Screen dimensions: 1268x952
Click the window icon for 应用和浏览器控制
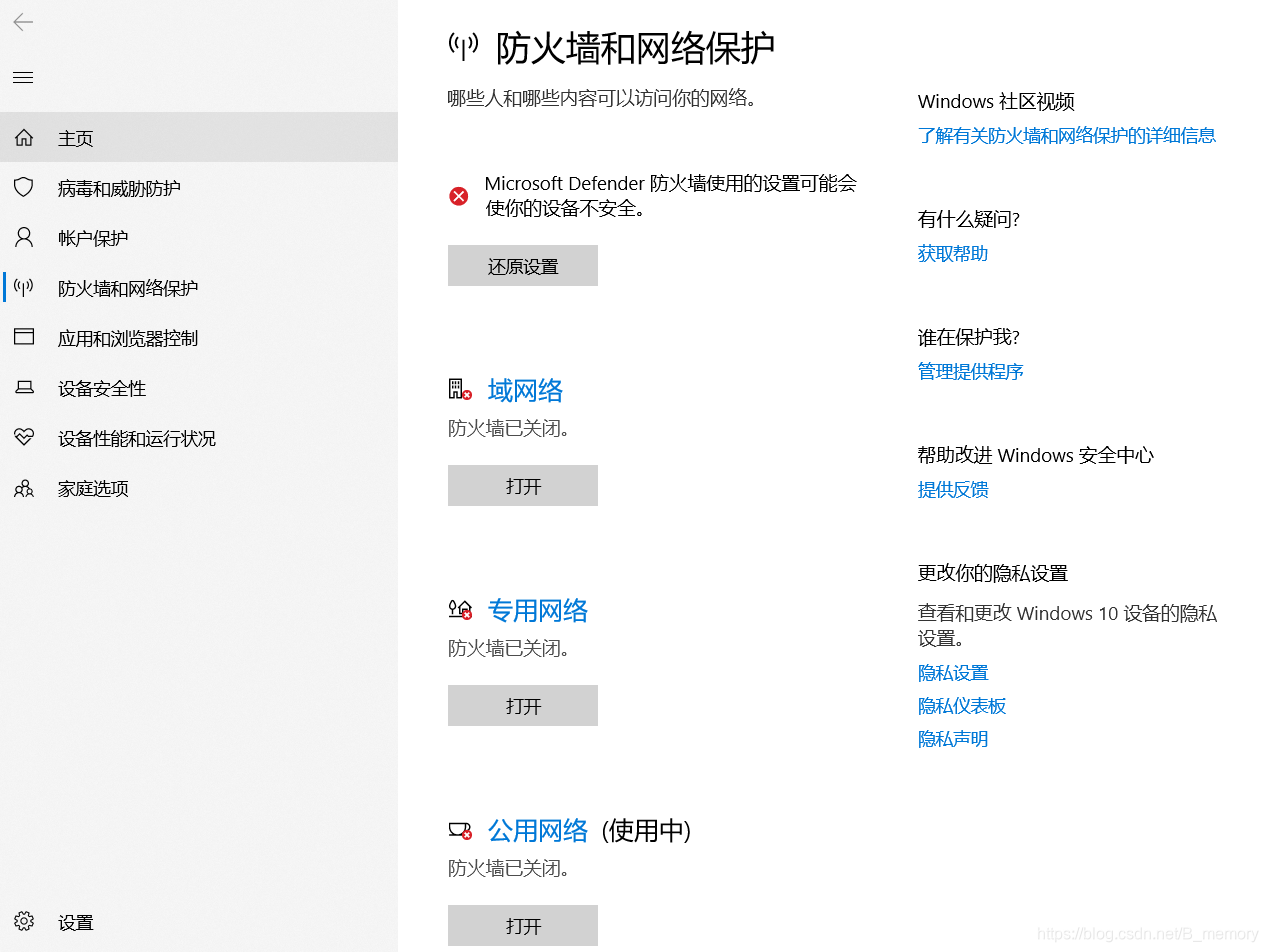tap(24, 337)
